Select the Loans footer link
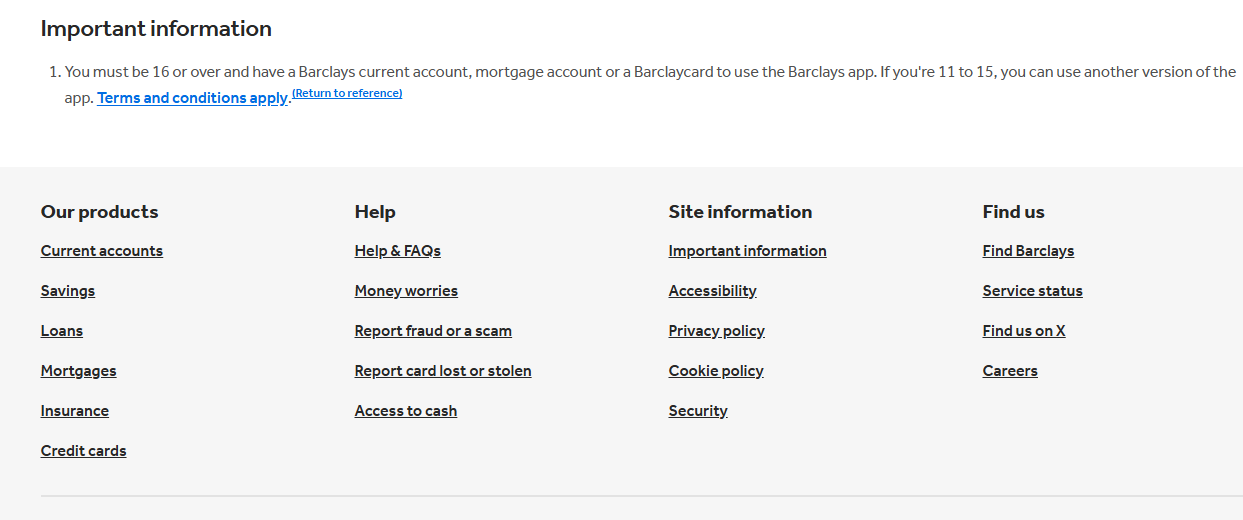The height and width of the screenshot is (520, 1243). click(62, 331)
